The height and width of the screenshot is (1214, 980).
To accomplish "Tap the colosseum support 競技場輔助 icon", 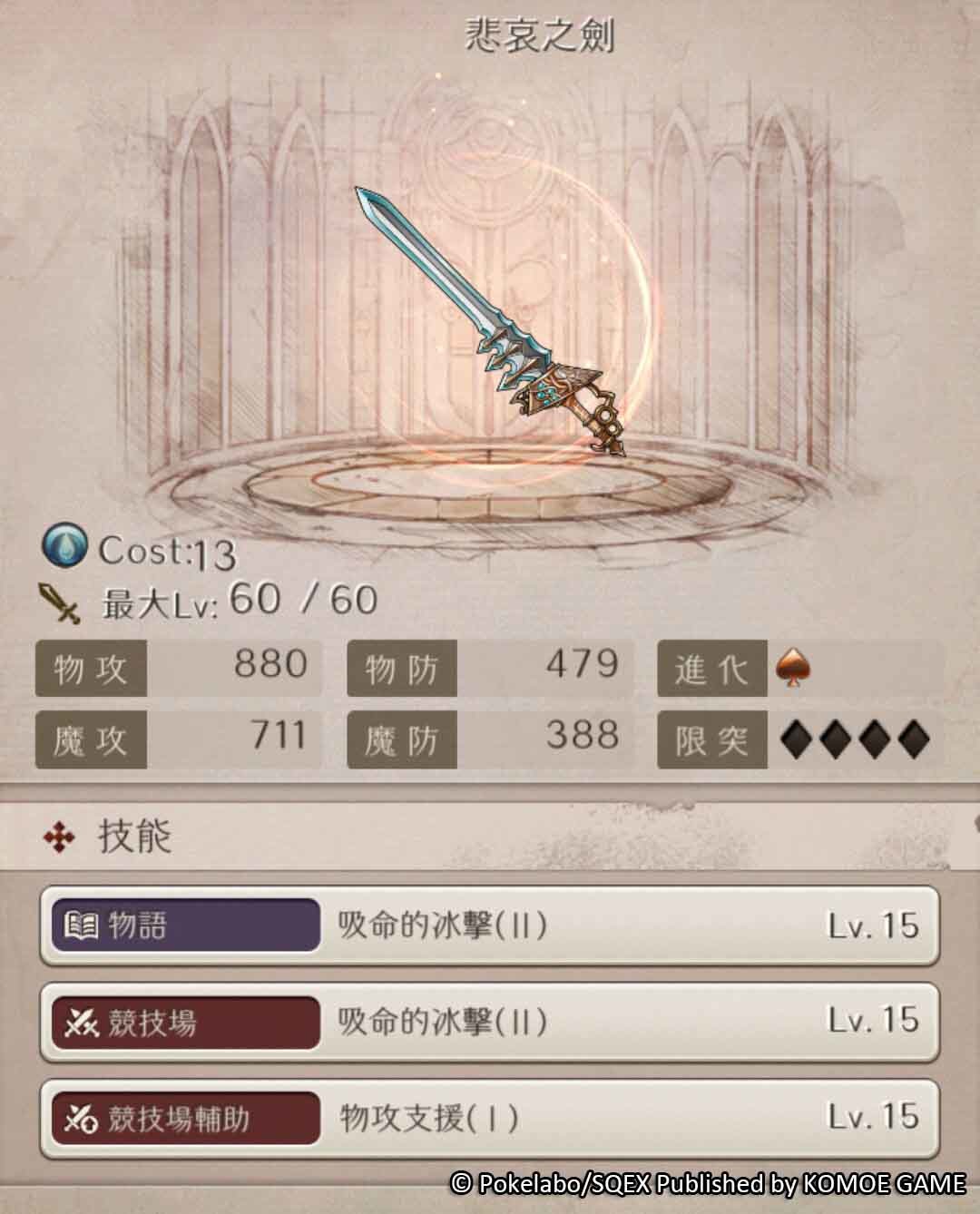I will [x=81, y=1119].
